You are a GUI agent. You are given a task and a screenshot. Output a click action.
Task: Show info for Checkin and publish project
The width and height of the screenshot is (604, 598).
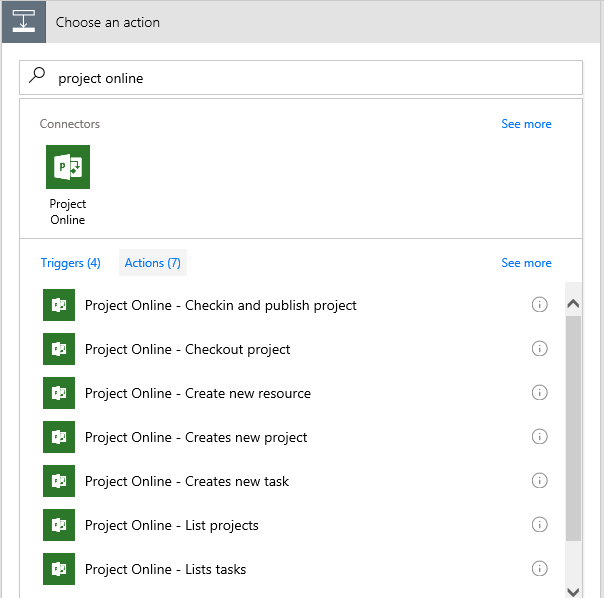(539, 304)
